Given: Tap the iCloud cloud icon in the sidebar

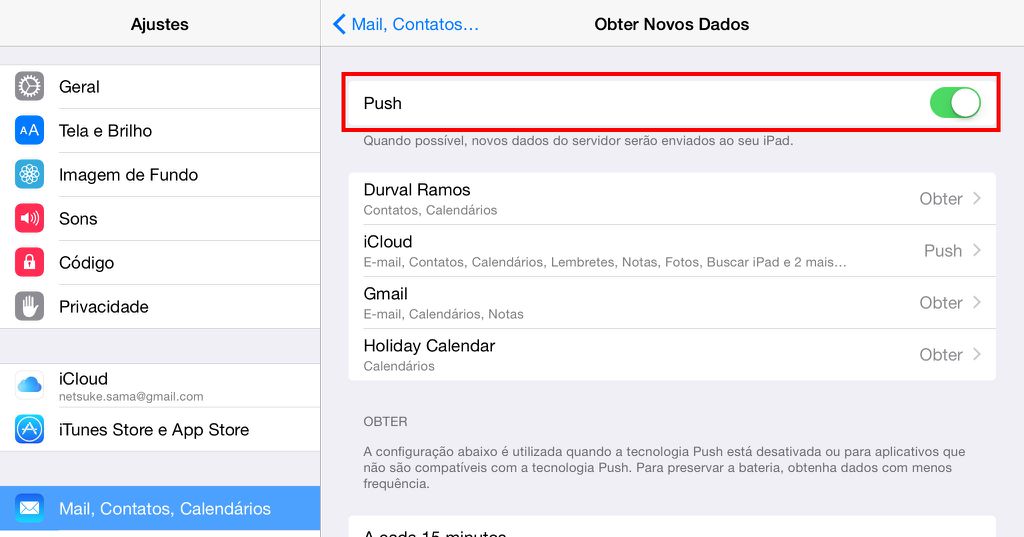Looking at the screenshot, I should point(29,385).
